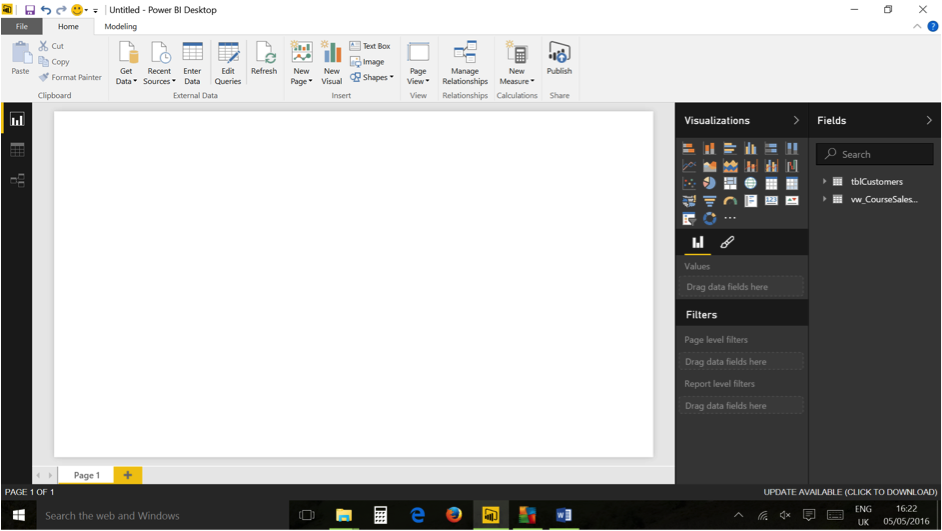The width and height of the screenshot is (942, 531).
Task: Select the clustered column chart visualization
Action: (750, 148)
